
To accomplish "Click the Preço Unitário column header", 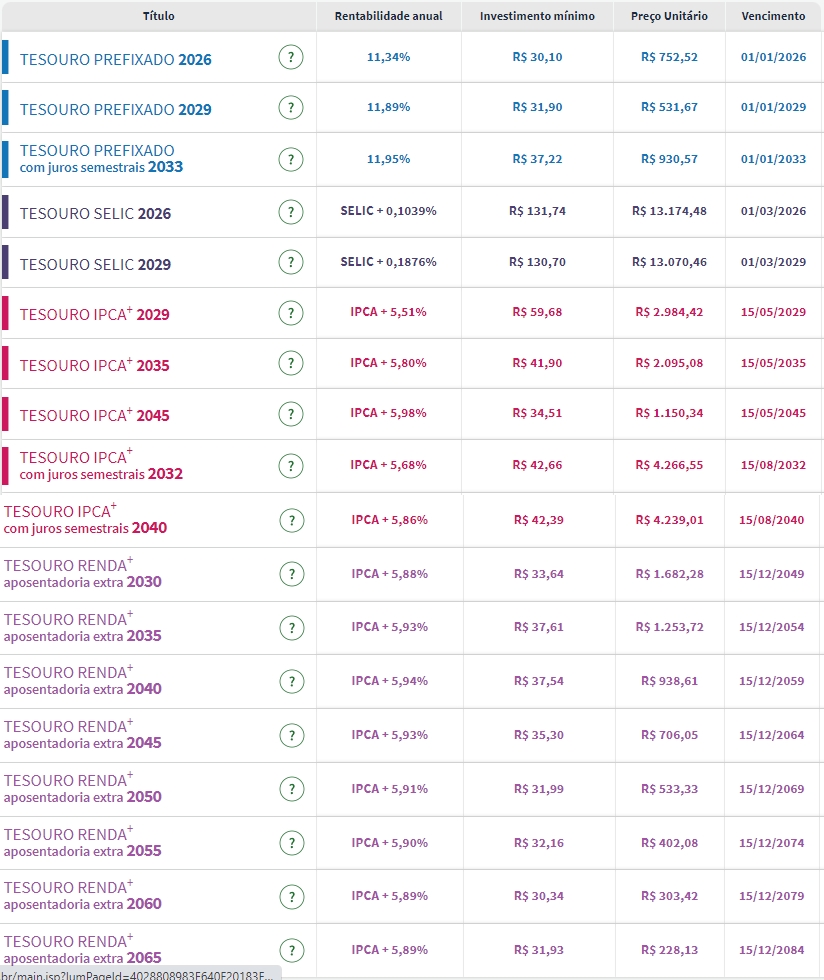I will [669, 16].
